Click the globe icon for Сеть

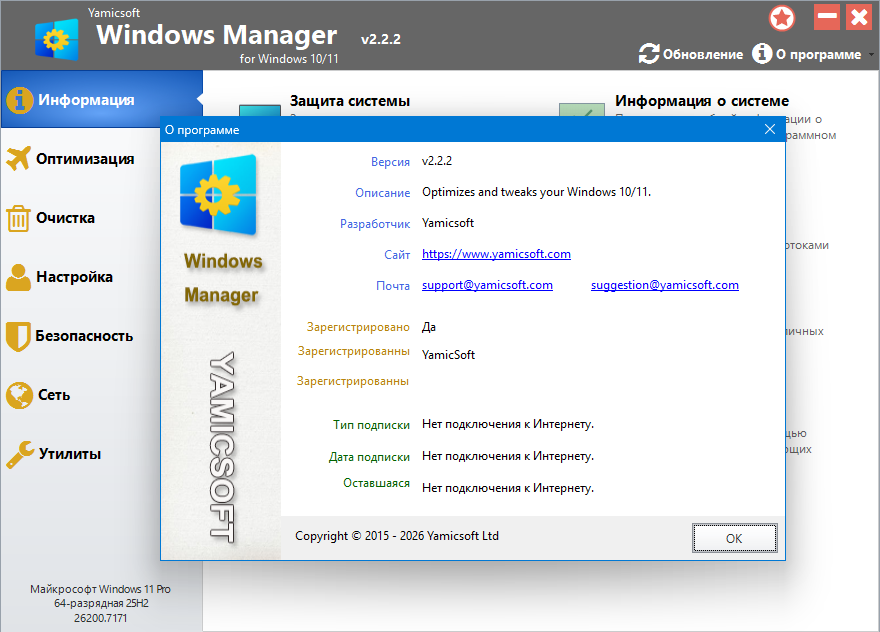point(19,395)
